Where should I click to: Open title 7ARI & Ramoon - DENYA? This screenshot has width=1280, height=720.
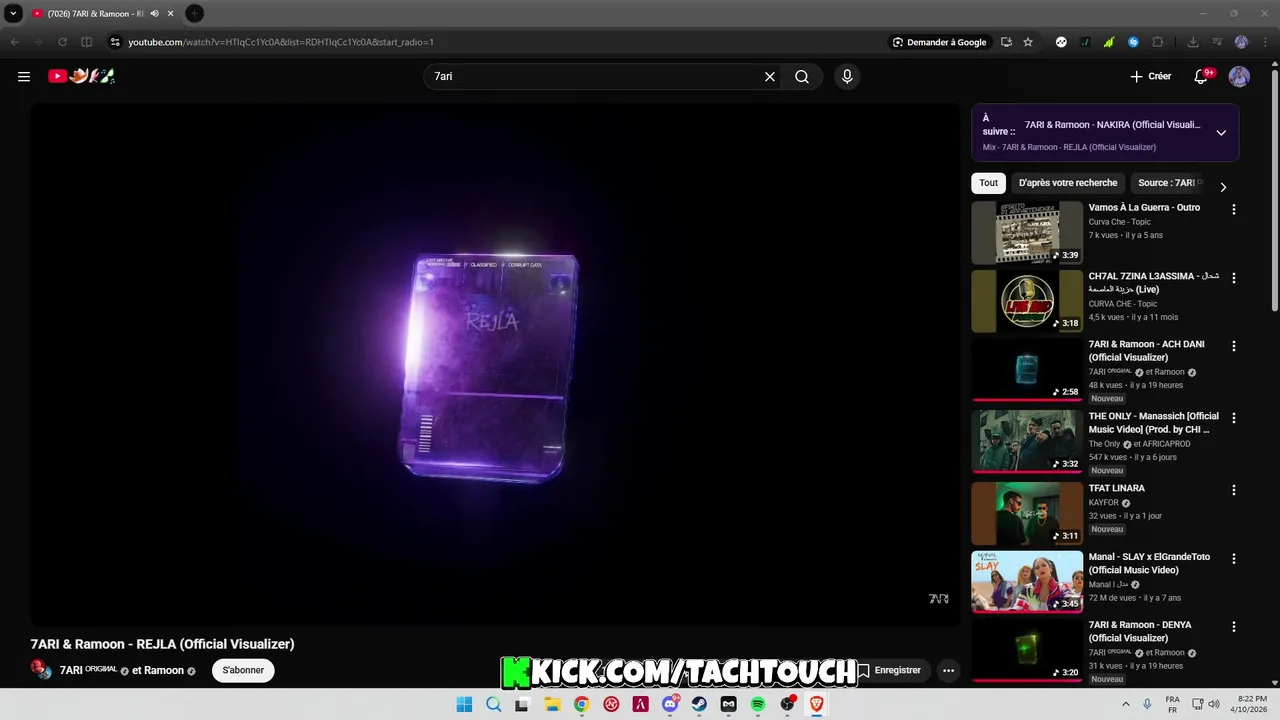1140,631
